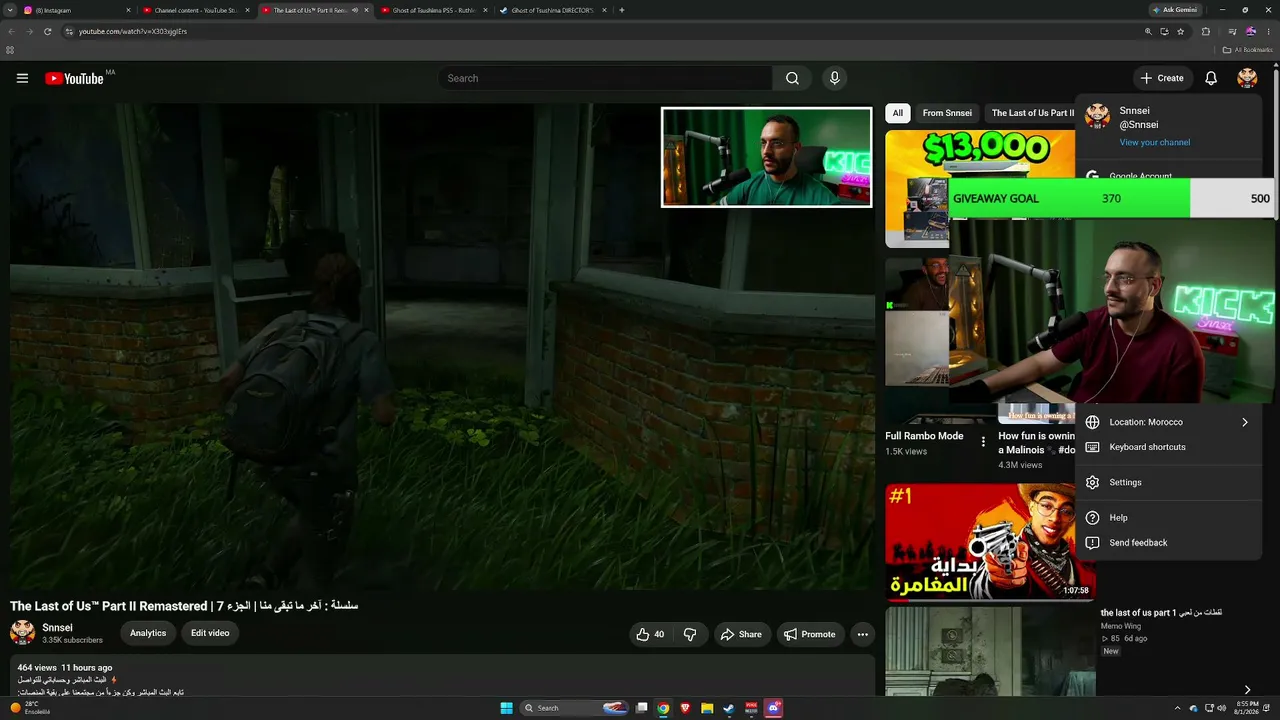
Task: Switch to the Ghost of Tsushima DIRECTOR'S tab
Action: [x=552, y=10]
